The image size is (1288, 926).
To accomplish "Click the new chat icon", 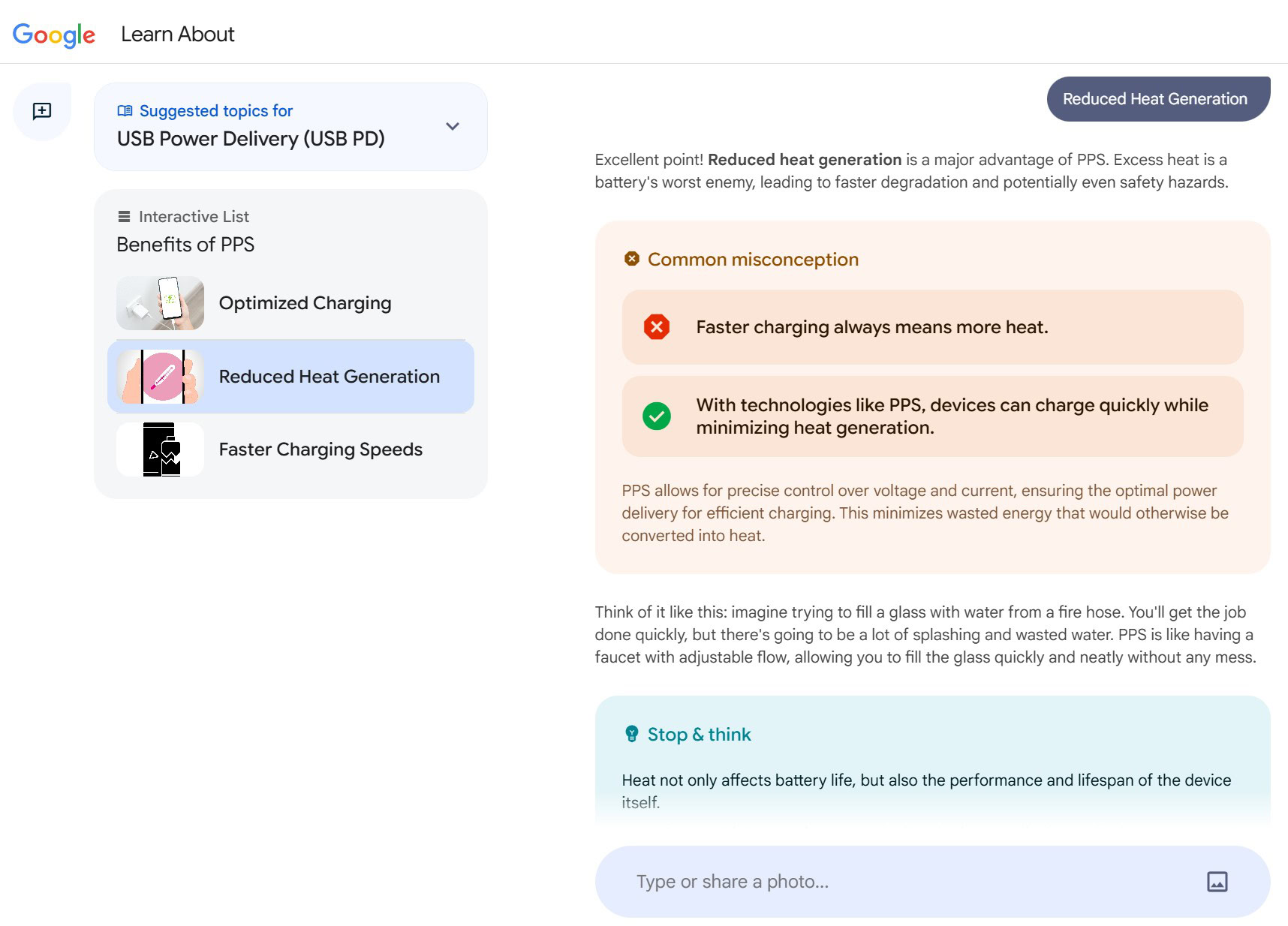I will [42, 111].
